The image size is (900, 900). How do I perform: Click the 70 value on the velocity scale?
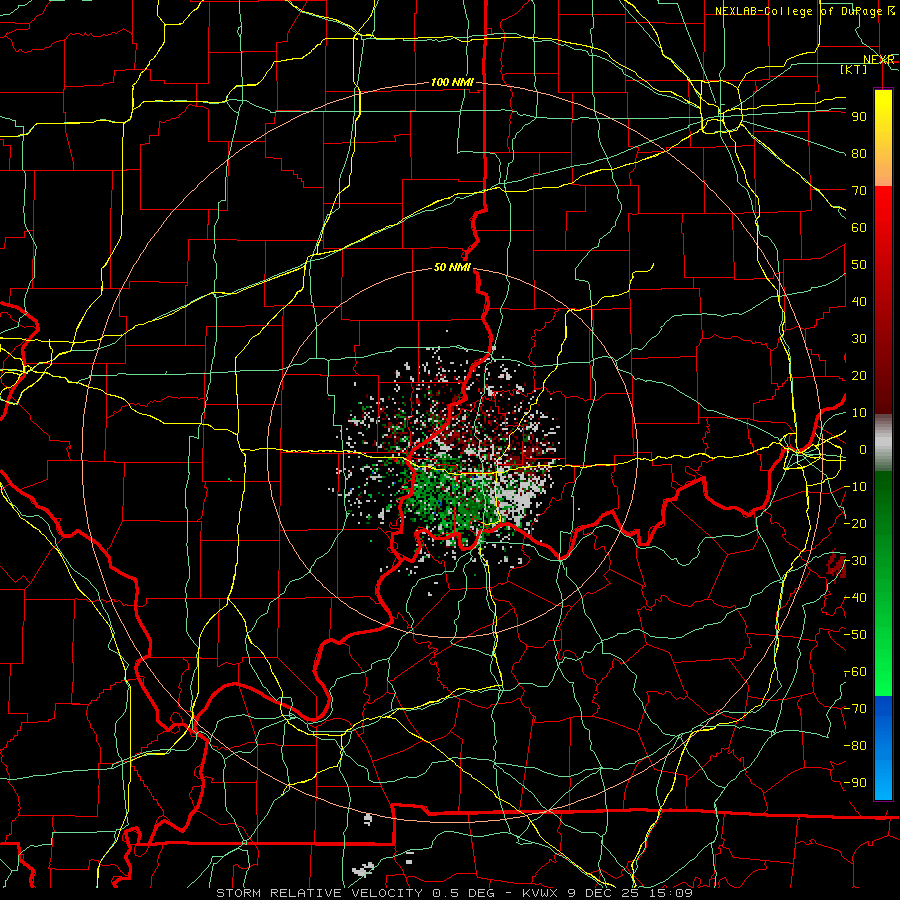[x=859, y=191]
